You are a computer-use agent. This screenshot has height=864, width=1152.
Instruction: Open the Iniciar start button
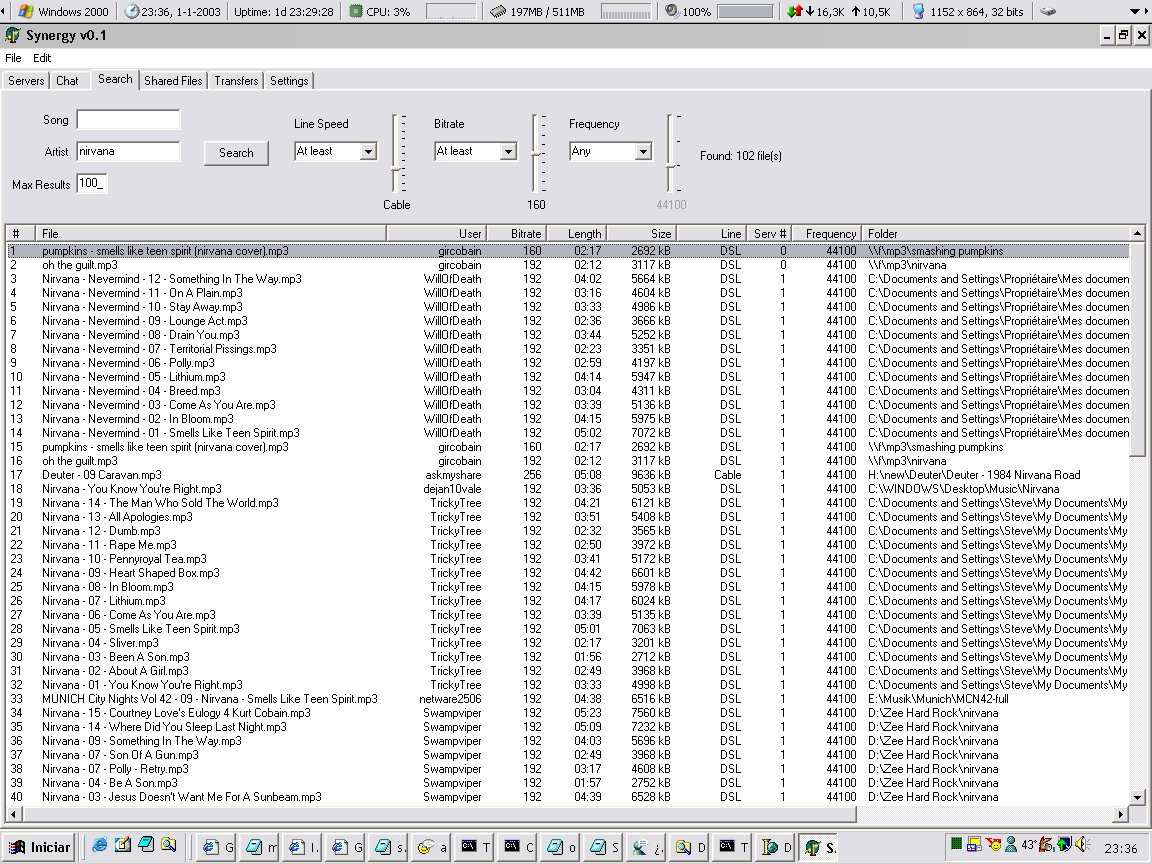39,847
